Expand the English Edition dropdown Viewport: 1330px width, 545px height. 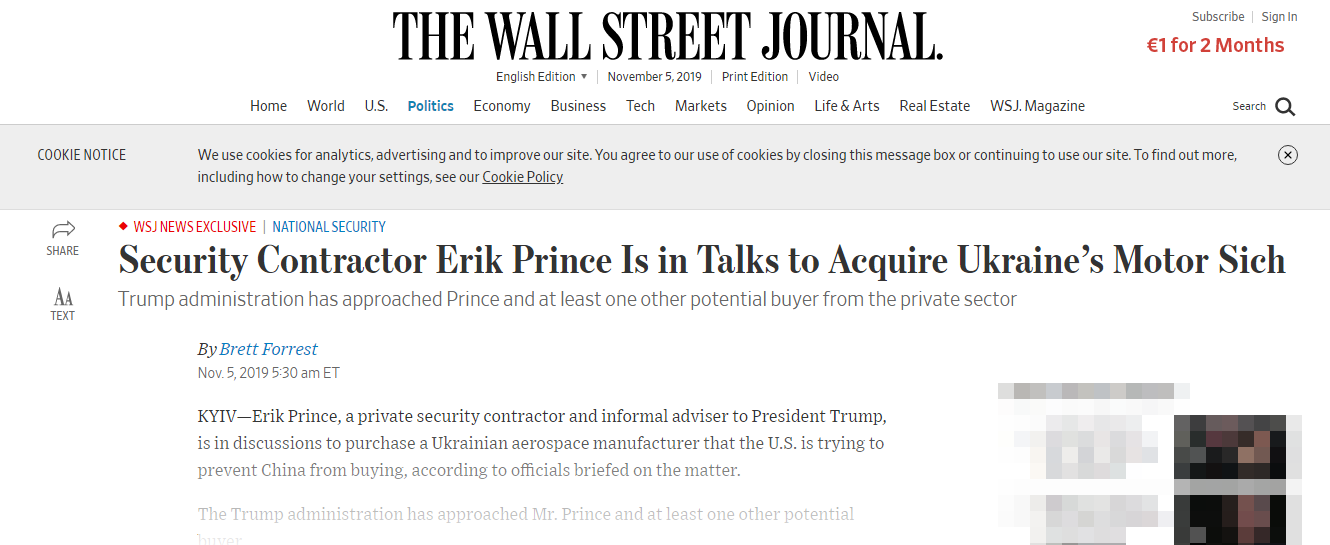541,77
